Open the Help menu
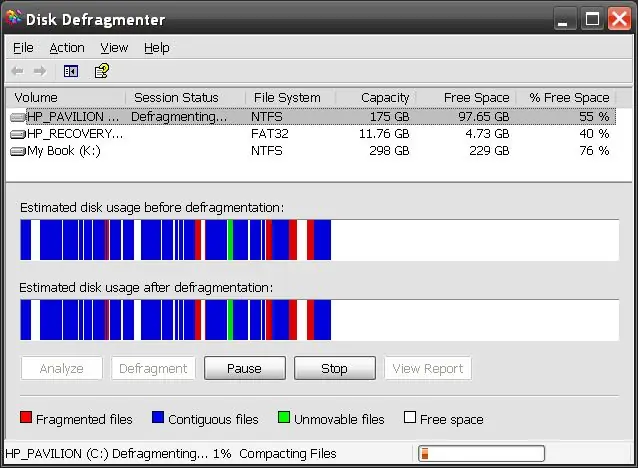Screen dimensions: 638x468 (x=157, y=48)
